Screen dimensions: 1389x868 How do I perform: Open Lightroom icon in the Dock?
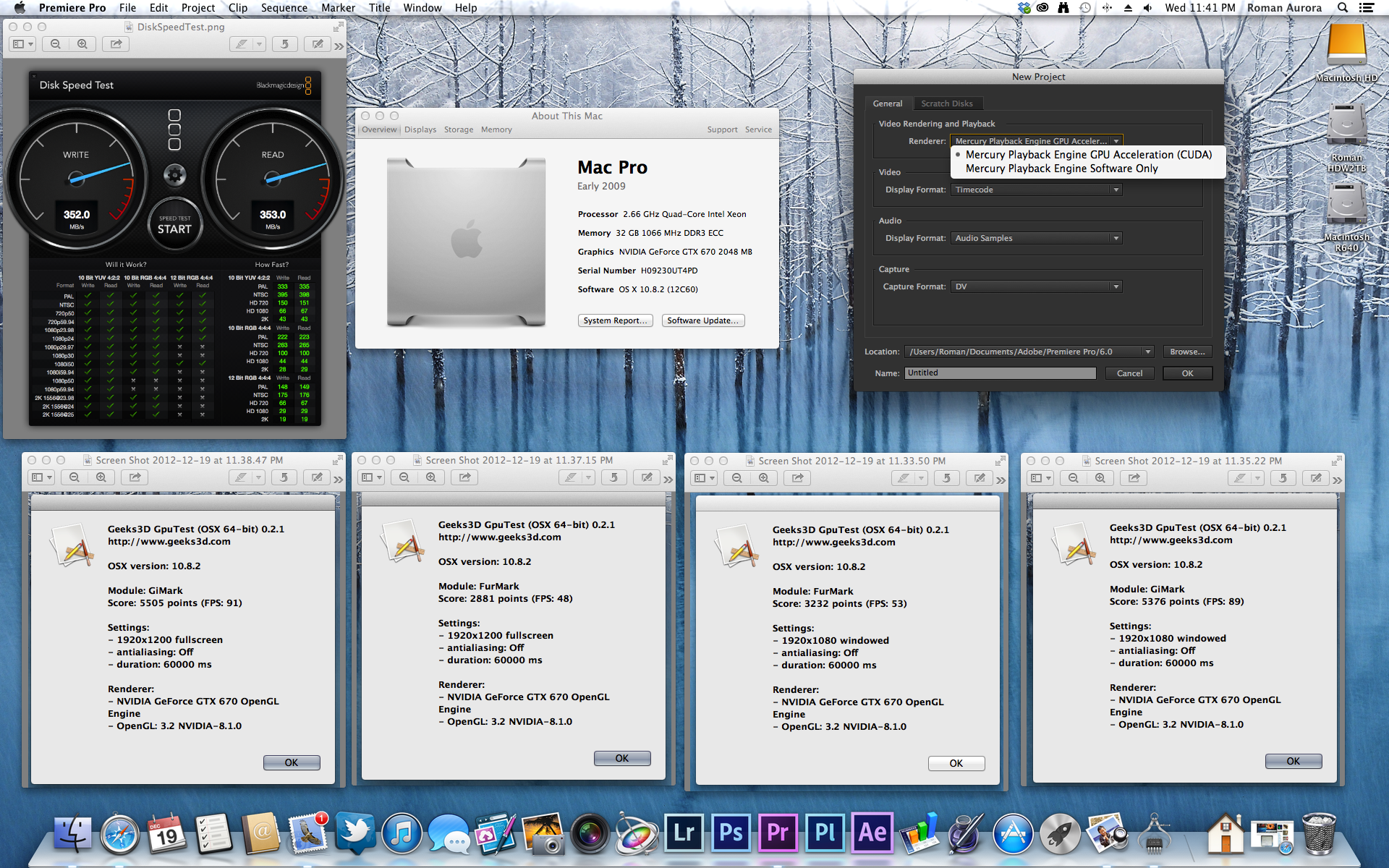[x=684, y=833]
